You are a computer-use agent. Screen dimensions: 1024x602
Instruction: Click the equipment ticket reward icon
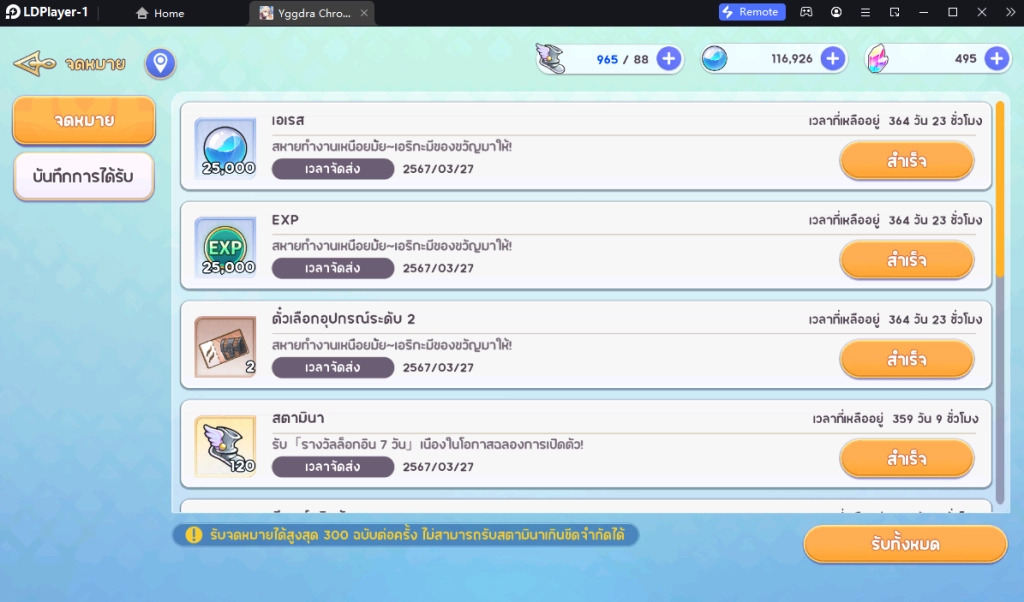pos(225,345)
